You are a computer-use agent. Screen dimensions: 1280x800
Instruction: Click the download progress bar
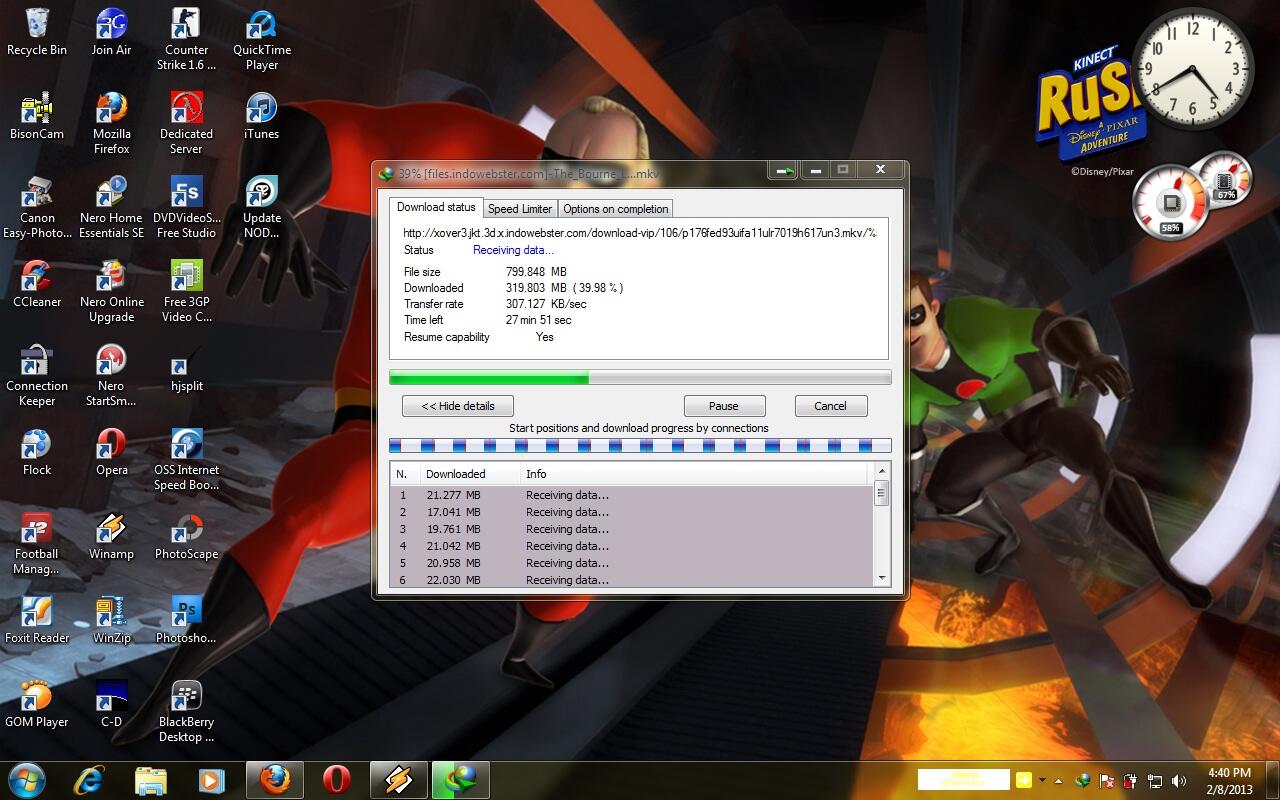tap(640, 377)
